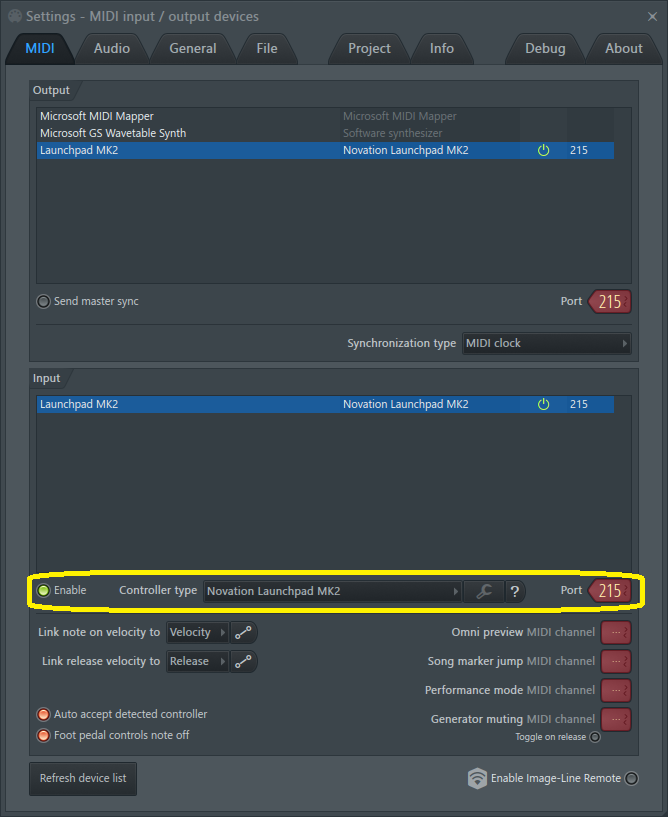
Task: Open the About tab
Action: (x=624, y=48)
